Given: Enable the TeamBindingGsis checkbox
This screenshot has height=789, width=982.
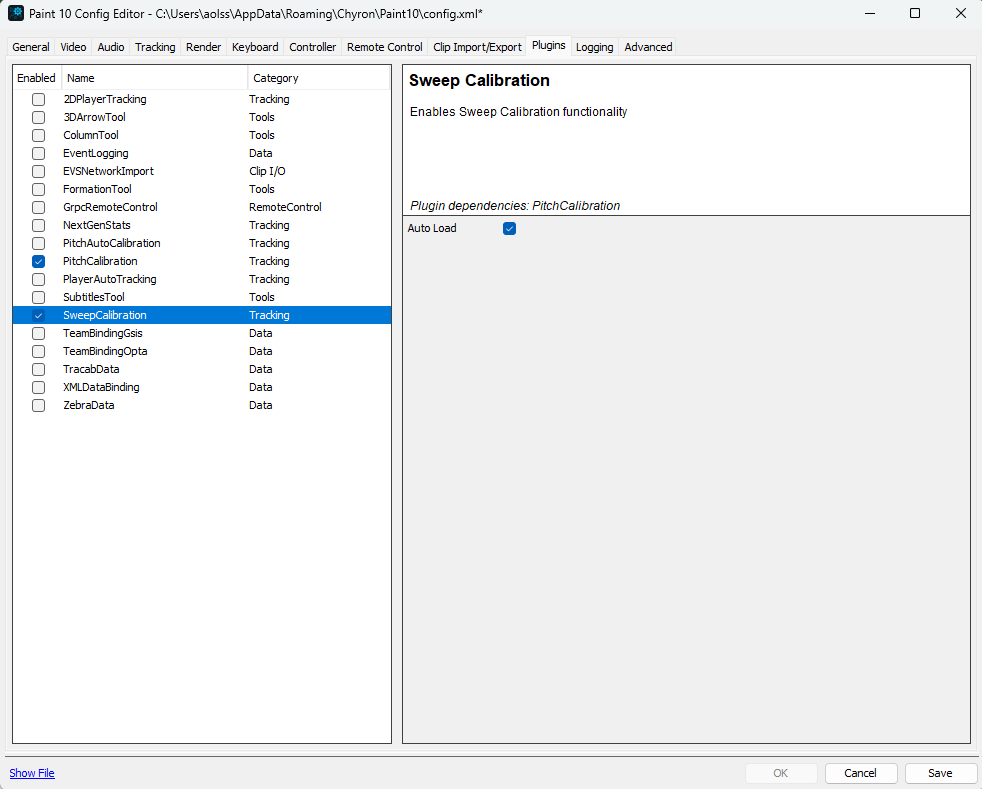Looking at the screenshot, I should pyautogui.click(x=38, y=333).
